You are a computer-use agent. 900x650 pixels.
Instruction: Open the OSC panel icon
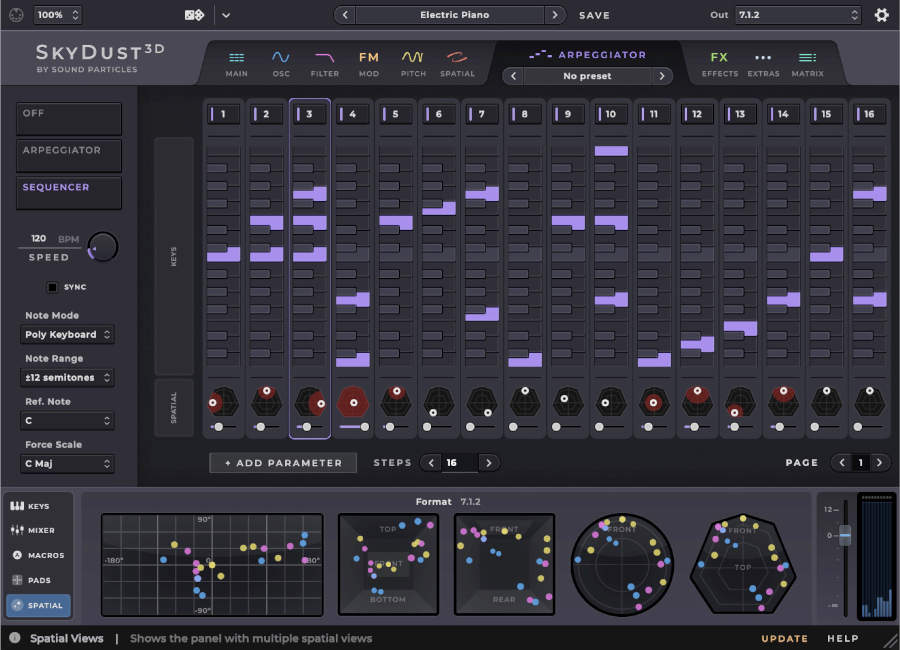[281, 61]
